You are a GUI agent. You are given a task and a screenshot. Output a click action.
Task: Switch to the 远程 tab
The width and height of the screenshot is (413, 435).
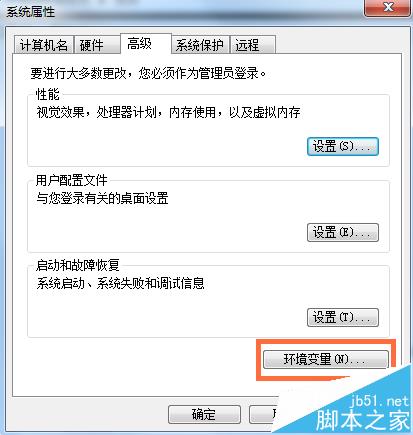coord(253,45)
